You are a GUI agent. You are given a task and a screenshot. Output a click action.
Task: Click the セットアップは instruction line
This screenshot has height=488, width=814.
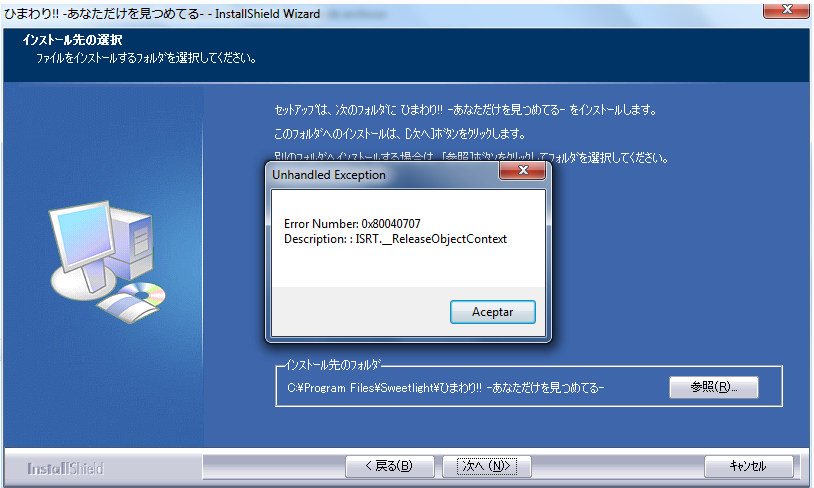466,110
